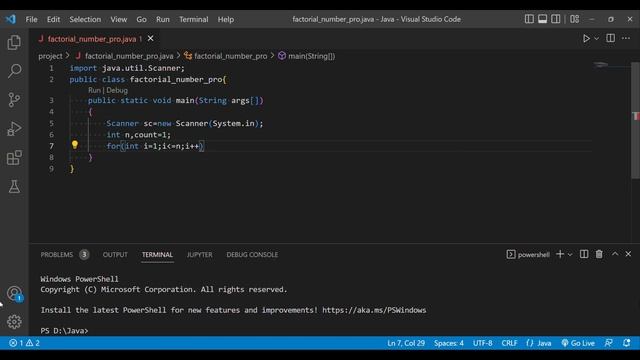
Task: Toggle secondary side bar layout
Action: pyautogui.click(x=556, y=19)
